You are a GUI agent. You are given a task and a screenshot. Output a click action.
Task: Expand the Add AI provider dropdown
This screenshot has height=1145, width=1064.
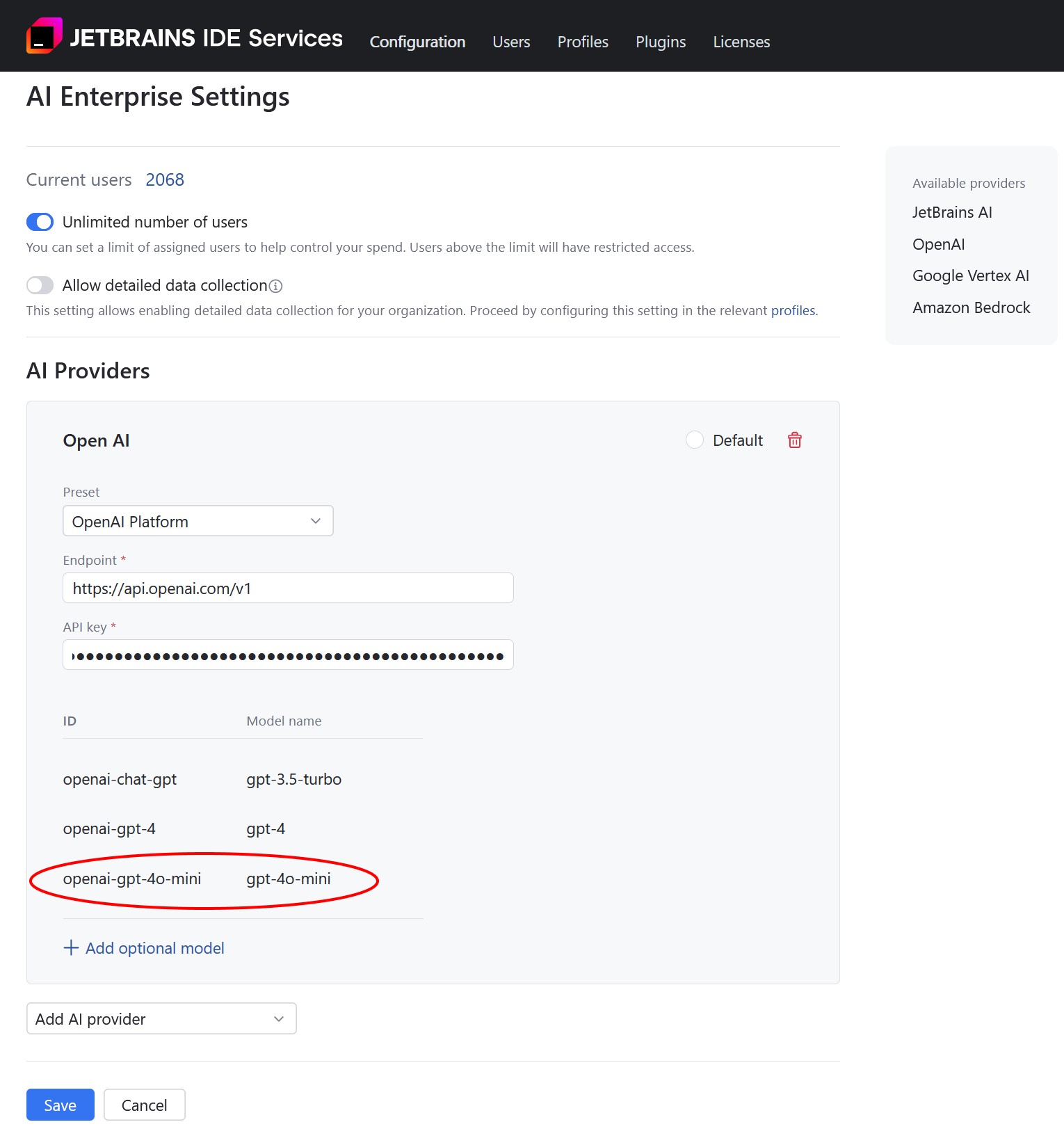pyautogui.click(x=161, y=1018)
